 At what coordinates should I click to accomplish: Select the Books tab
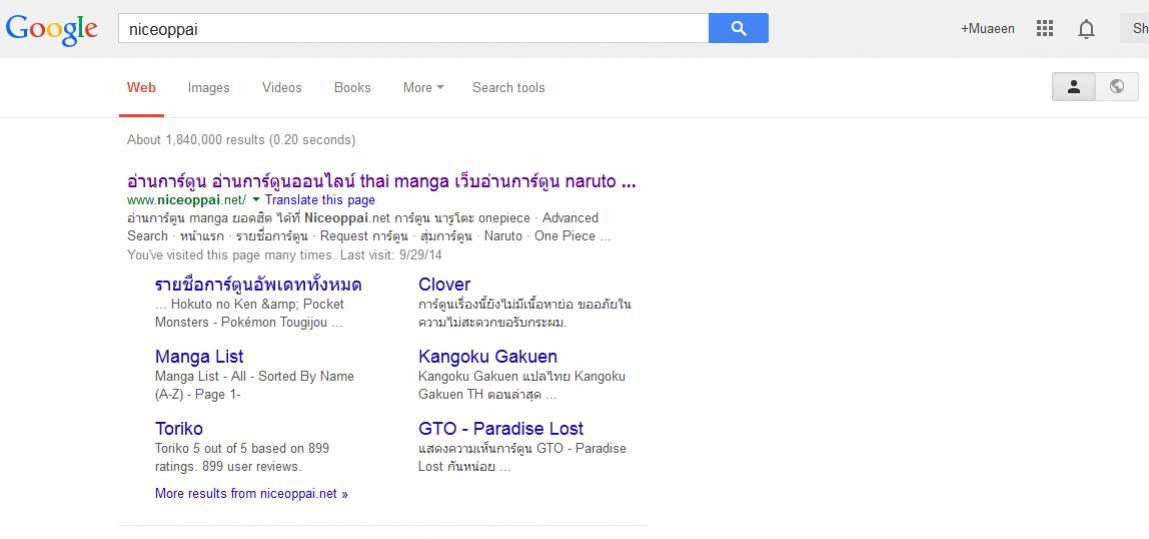click(x=352, y=88)
